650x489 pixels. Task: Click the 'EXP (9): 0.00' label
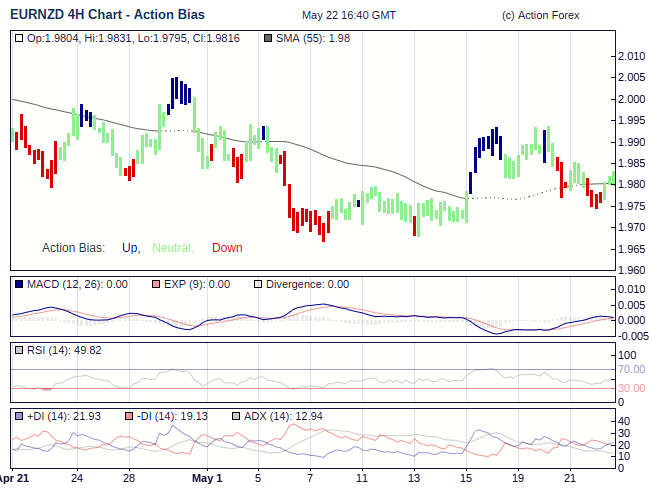[x=197, y=284]
